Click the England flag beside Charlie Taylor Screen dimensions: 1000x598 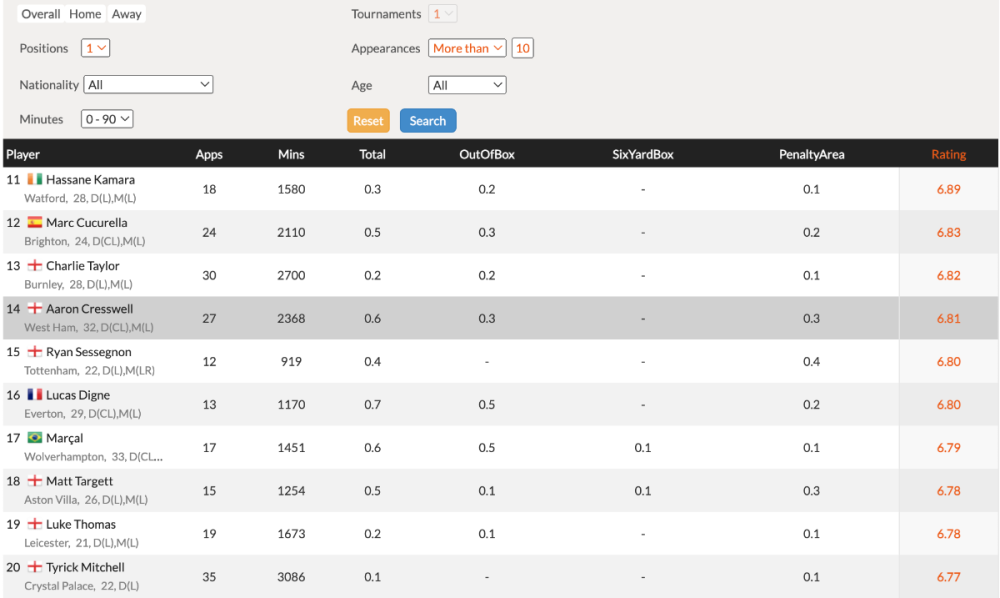coord(35,266)
